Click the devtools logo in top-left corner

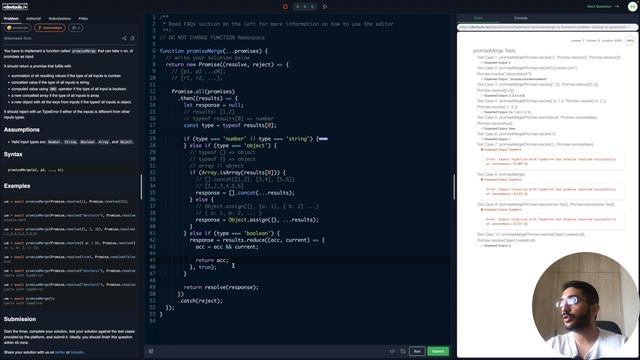click(x=15, y=7)
